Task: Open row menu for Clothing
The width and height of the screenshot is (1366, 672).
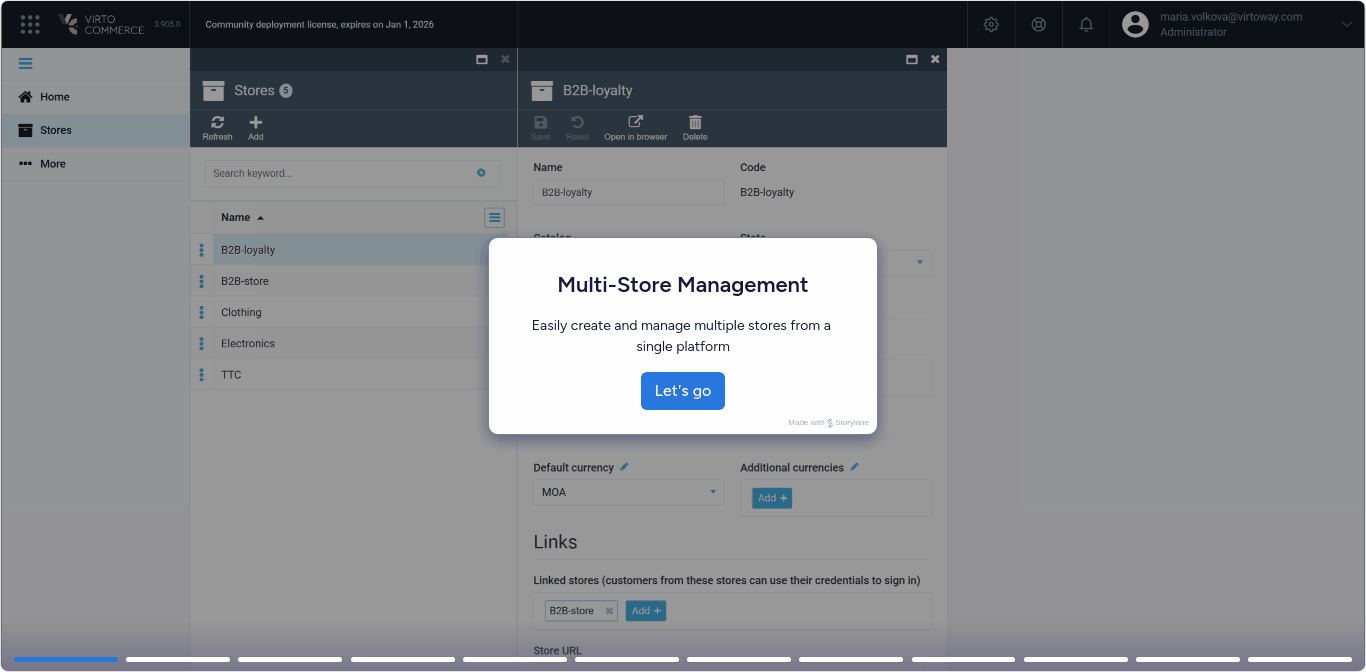Action: coord(201,312)
